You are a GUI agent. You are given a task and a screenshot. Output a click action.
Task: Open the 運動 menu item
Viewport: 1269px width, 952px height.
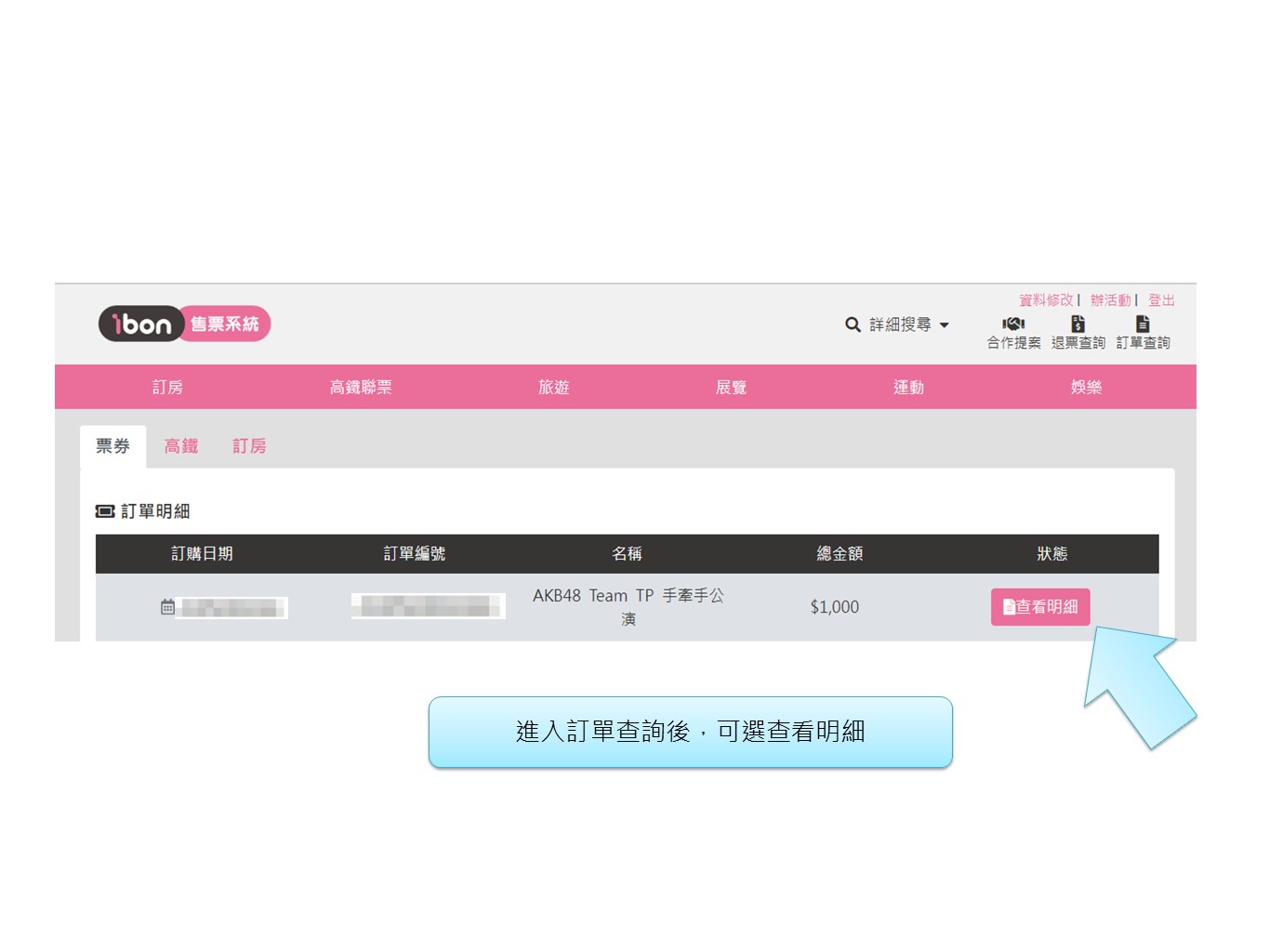(908, 387)
